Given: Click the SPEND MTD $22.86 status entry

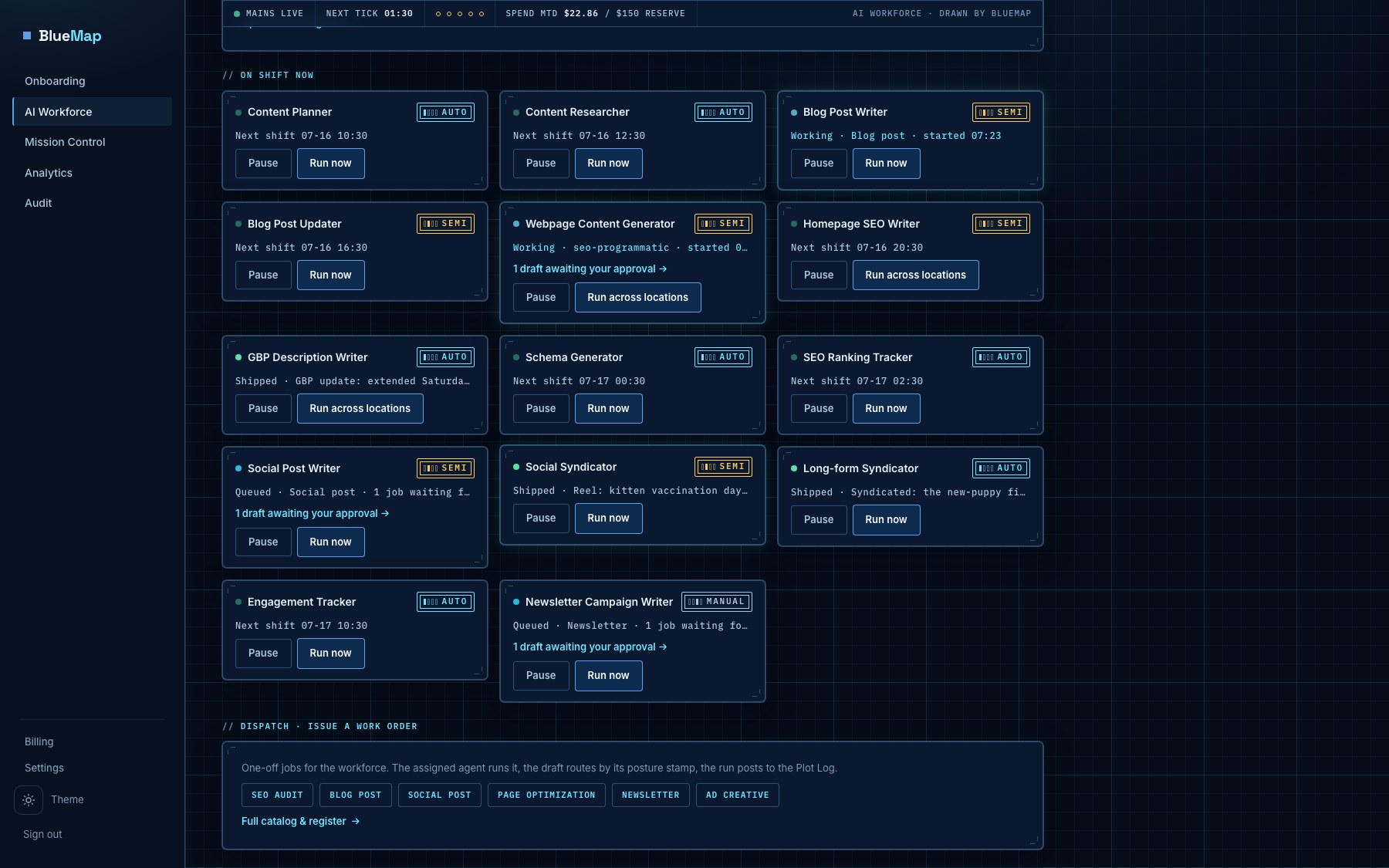Looking at the screenshot, I should pos(595,14).
